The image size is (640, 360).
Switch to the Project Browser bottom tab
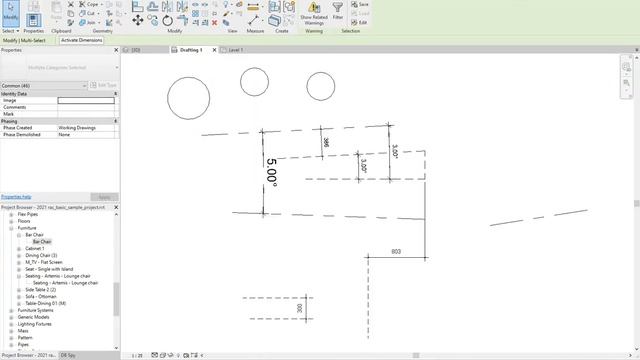29,356
